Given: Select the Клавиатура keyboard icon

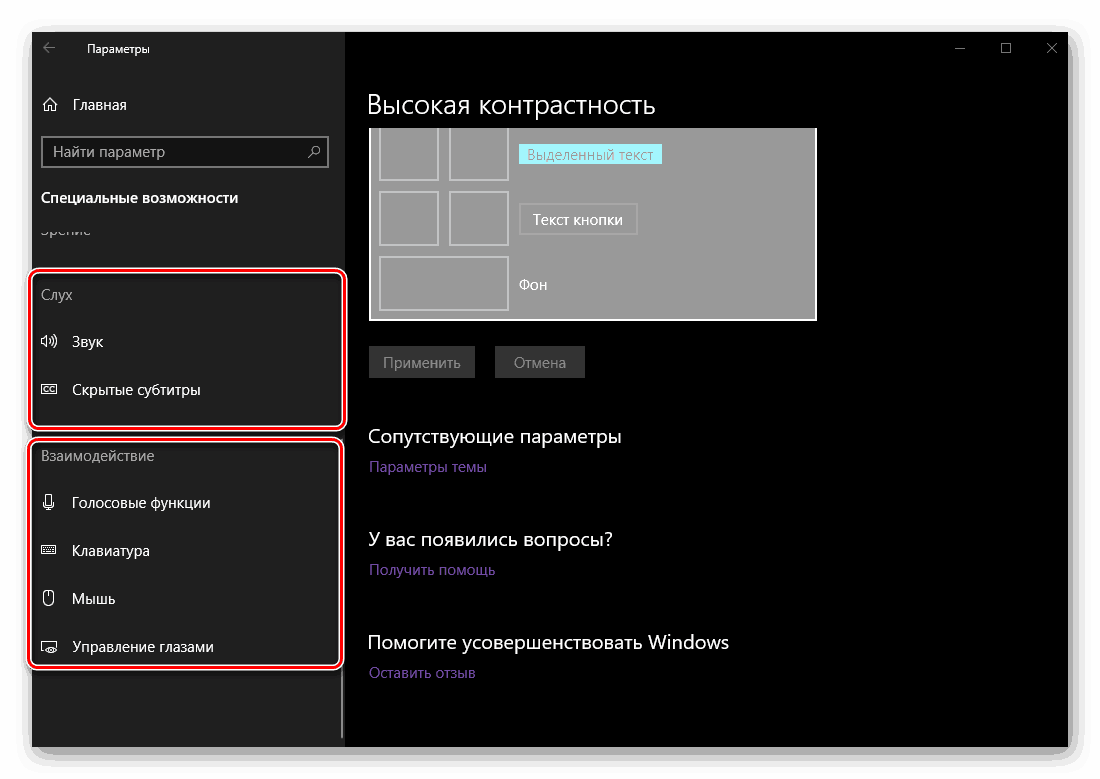Looking at the screenshot, I should pyautogui.click(x=49, y=550).
